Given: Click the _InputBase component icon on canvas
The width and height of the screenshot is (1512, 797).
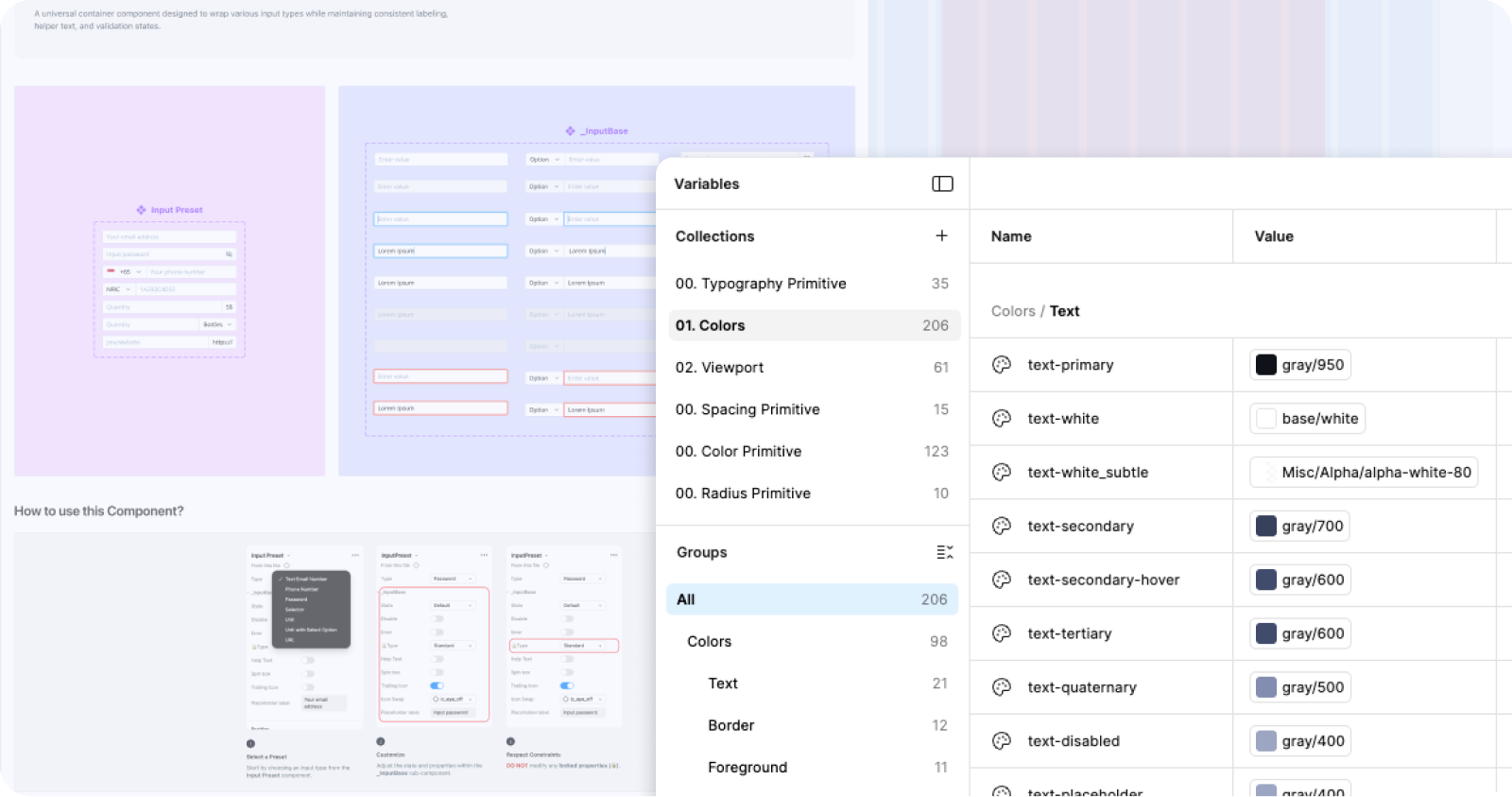Looking at the screenshot, I should [x=570, y=131].
